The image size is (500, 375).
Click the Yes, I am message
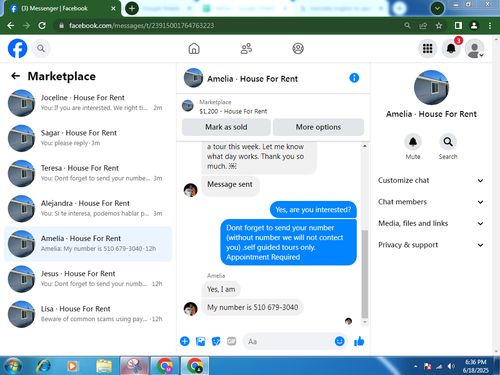coord(221,289)
